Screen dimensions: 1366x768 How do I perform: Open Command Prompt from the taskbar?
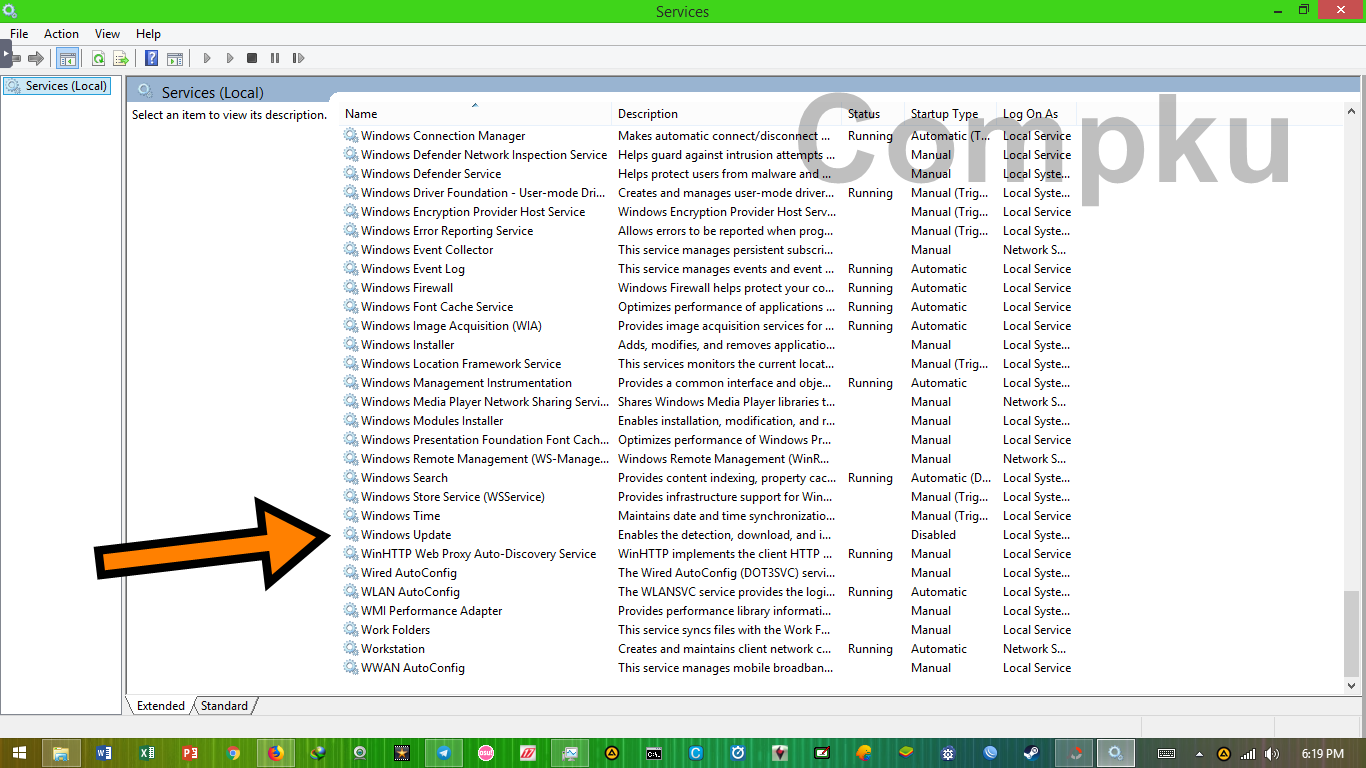[654, 753]
